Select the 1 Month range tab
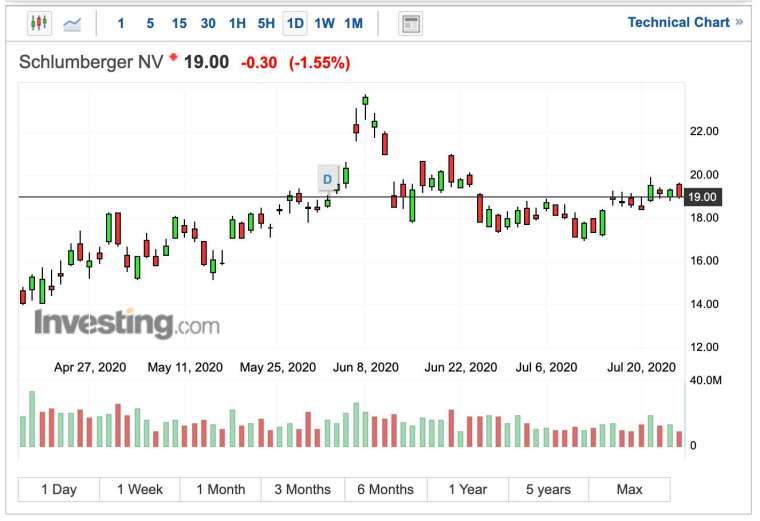This screenshot has height=521, width=760. (x=221, y=489)
